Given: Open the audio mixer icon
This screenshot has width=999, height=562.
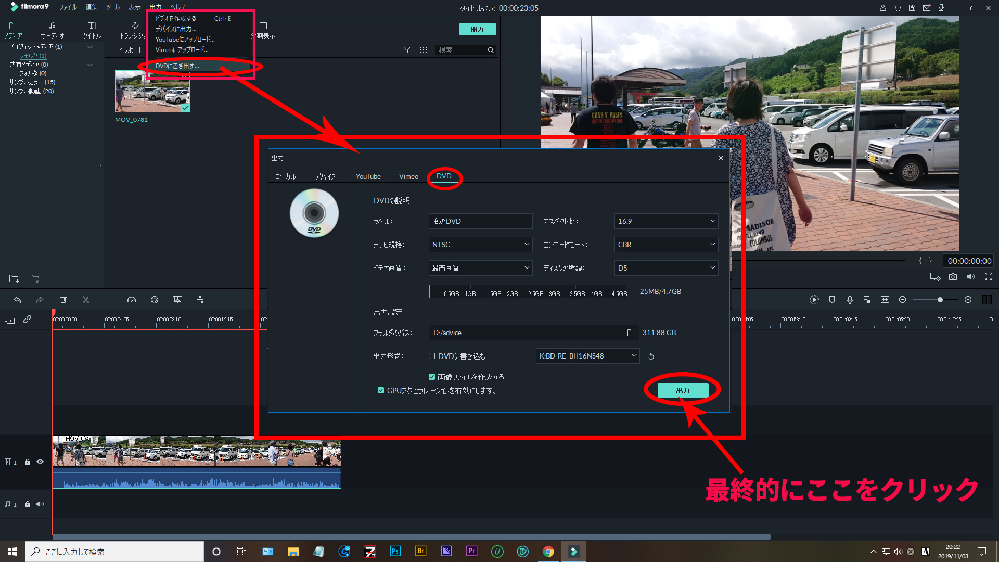Looking at the screenshot, I should tap(867, 299).
